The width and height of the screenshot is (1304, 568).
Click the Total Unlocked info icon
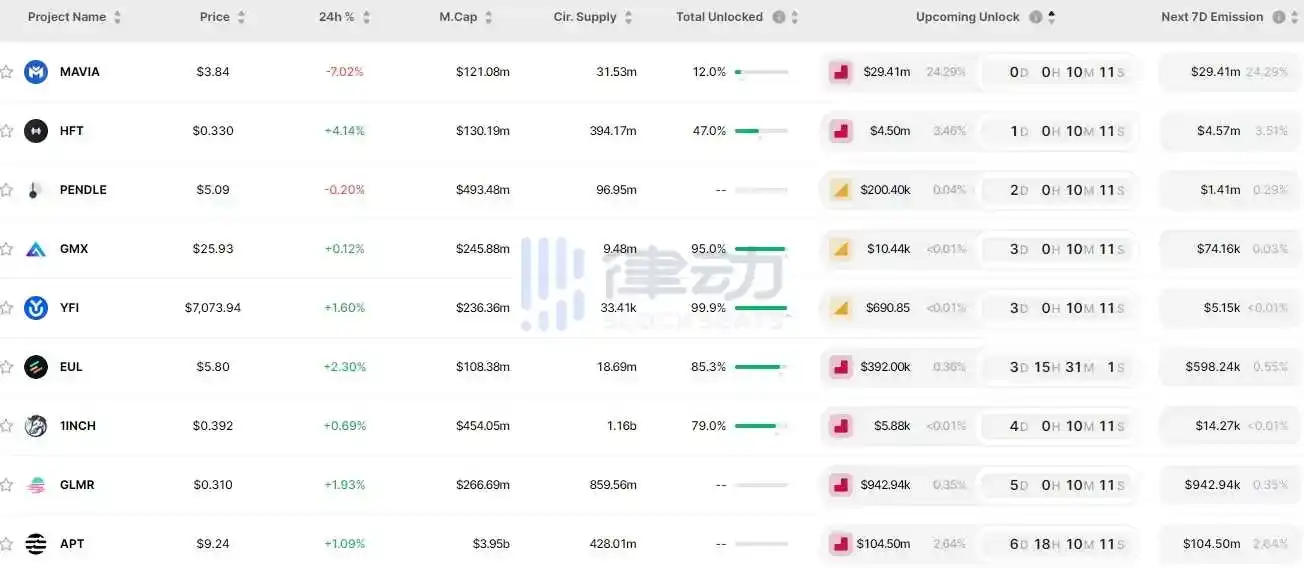[779, 17]
